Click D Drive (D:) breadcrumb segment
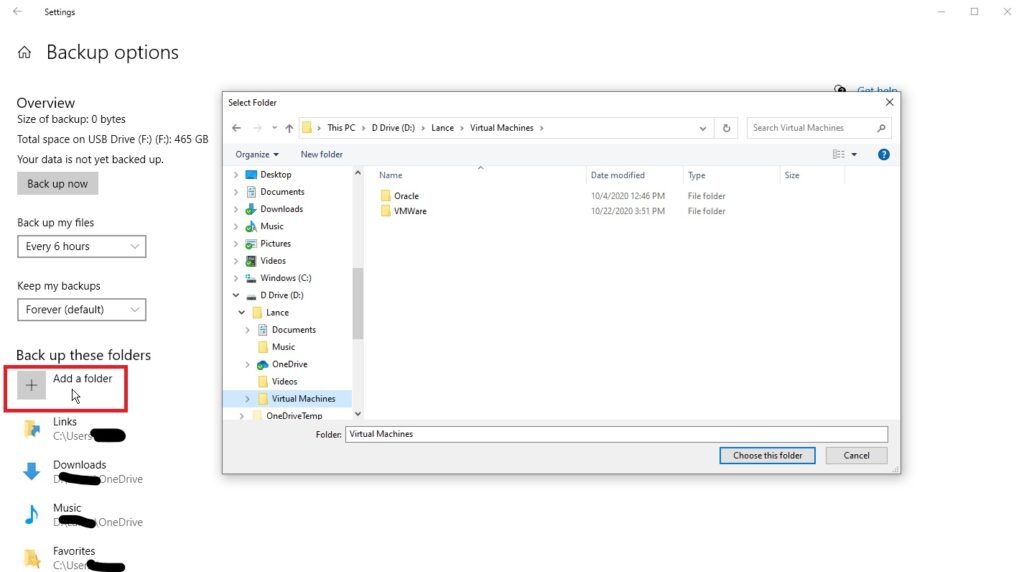 (393, 128)
